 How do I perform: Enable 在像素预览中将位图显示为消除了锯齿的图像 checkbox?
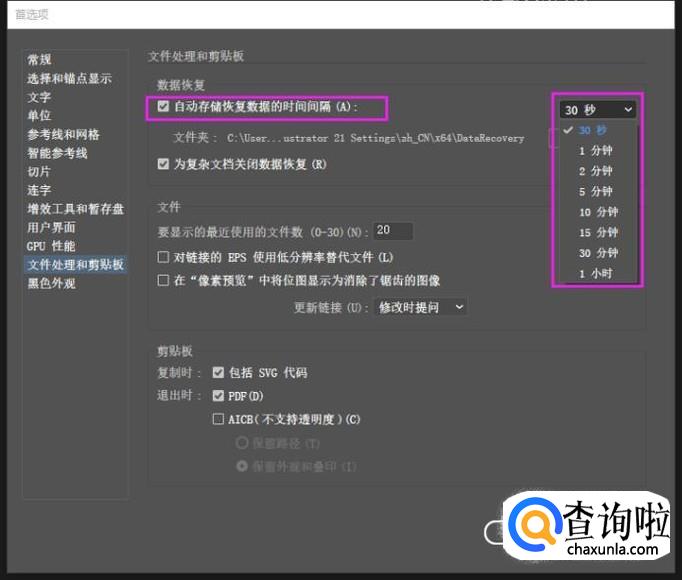pos(164,281)
